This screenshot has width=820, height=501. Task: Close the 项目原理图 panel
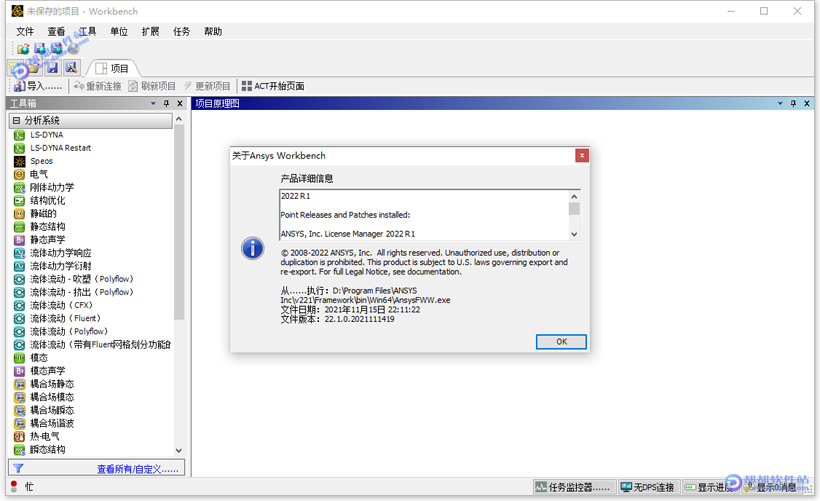point(807,104)
